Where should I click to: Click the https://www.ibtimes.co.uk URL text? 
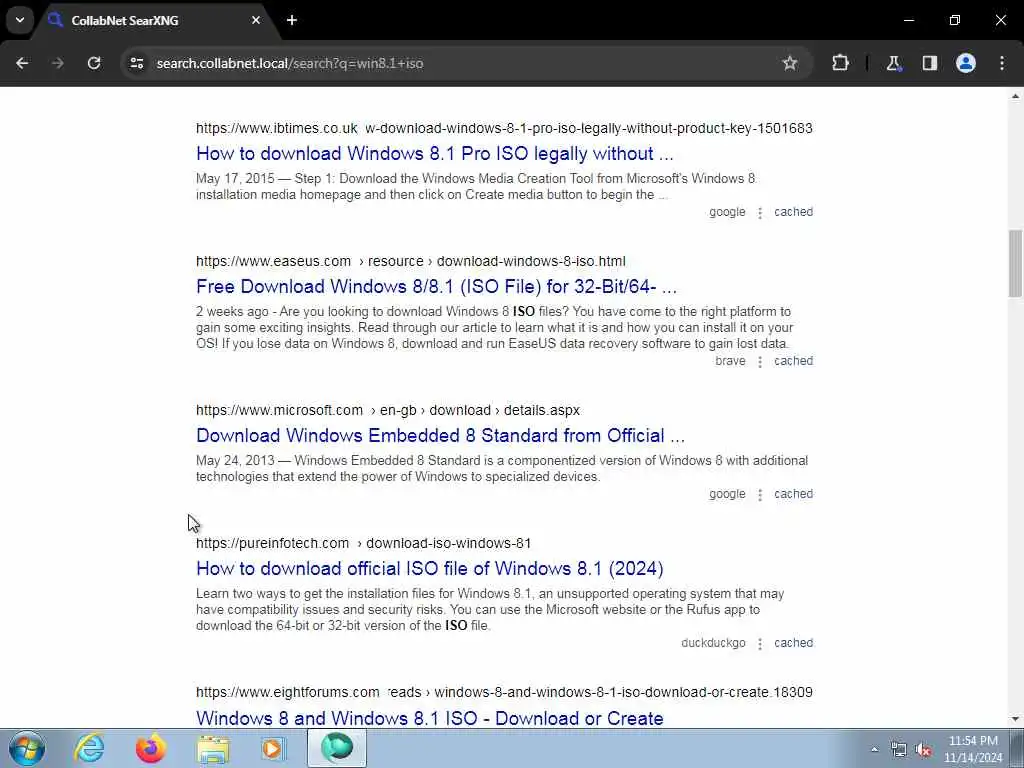coord(277,128)
